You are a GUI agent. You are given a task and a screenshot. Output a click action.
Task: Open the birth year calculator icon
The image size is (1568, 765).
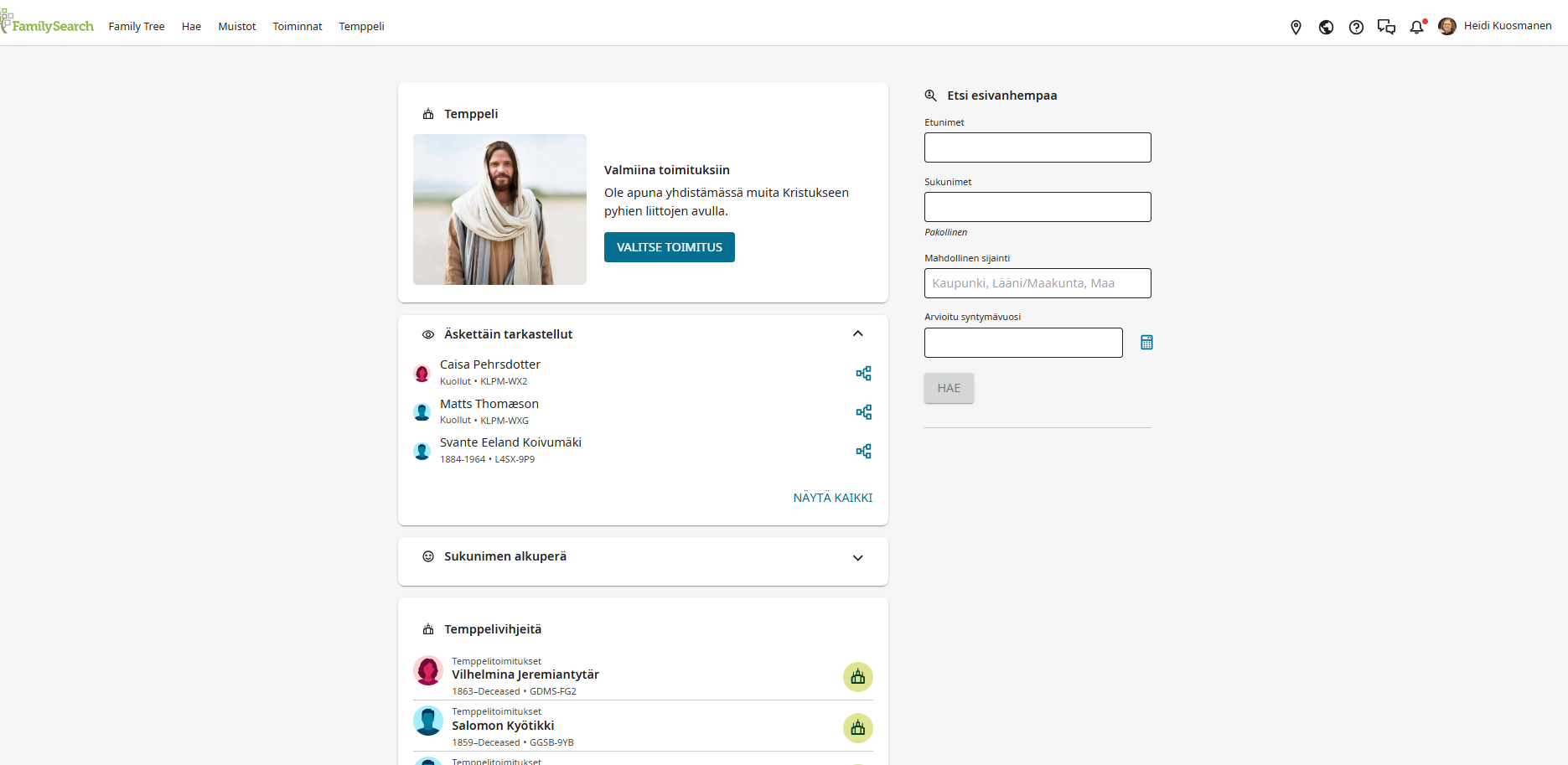click(1146, 342)
